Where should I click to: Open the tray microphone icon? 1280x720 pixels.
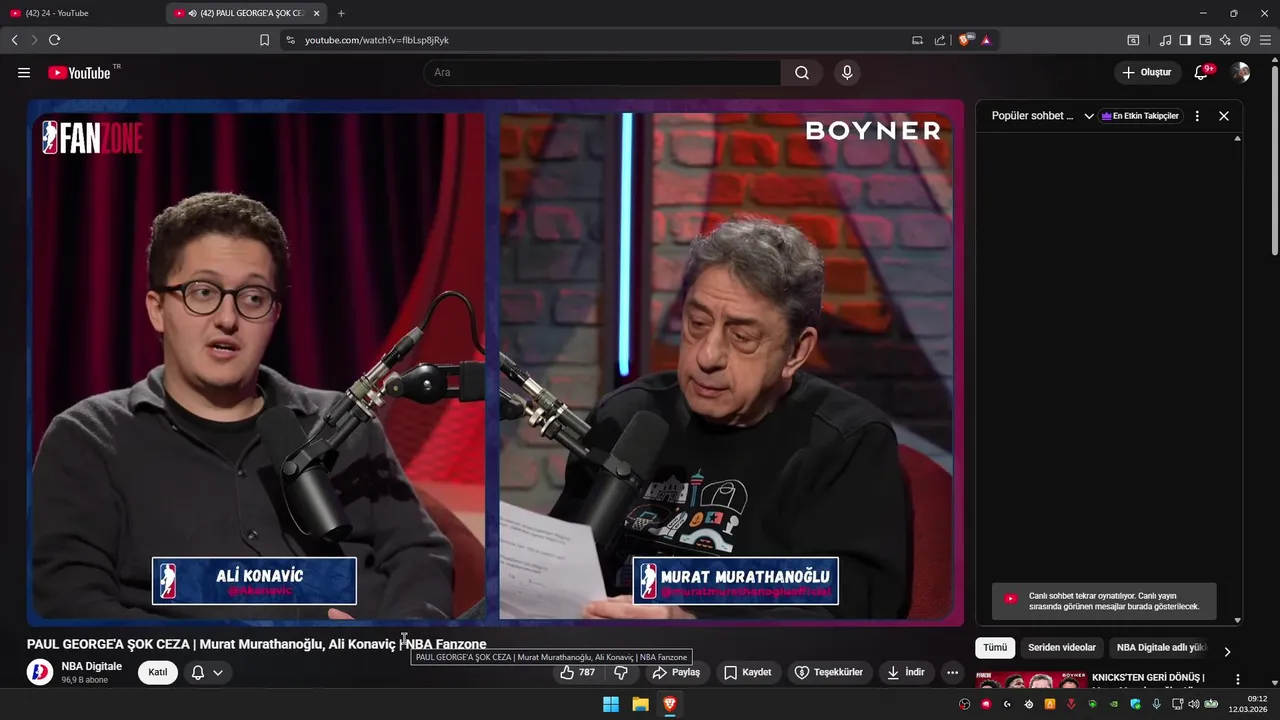(x=1156, y=704)
